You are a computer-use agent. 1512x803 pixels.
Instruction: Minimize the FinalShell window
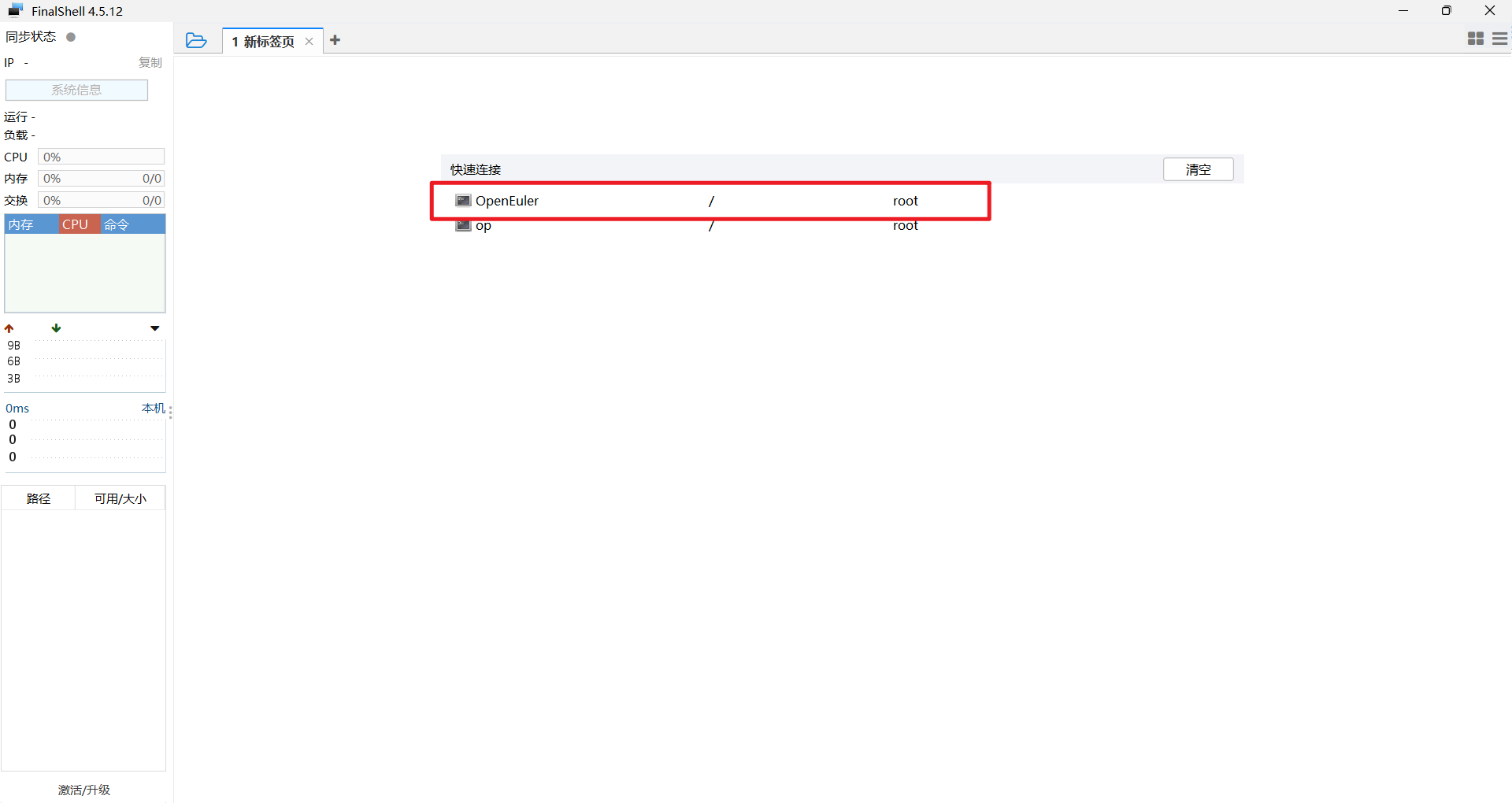click(x=1403, y=11)
